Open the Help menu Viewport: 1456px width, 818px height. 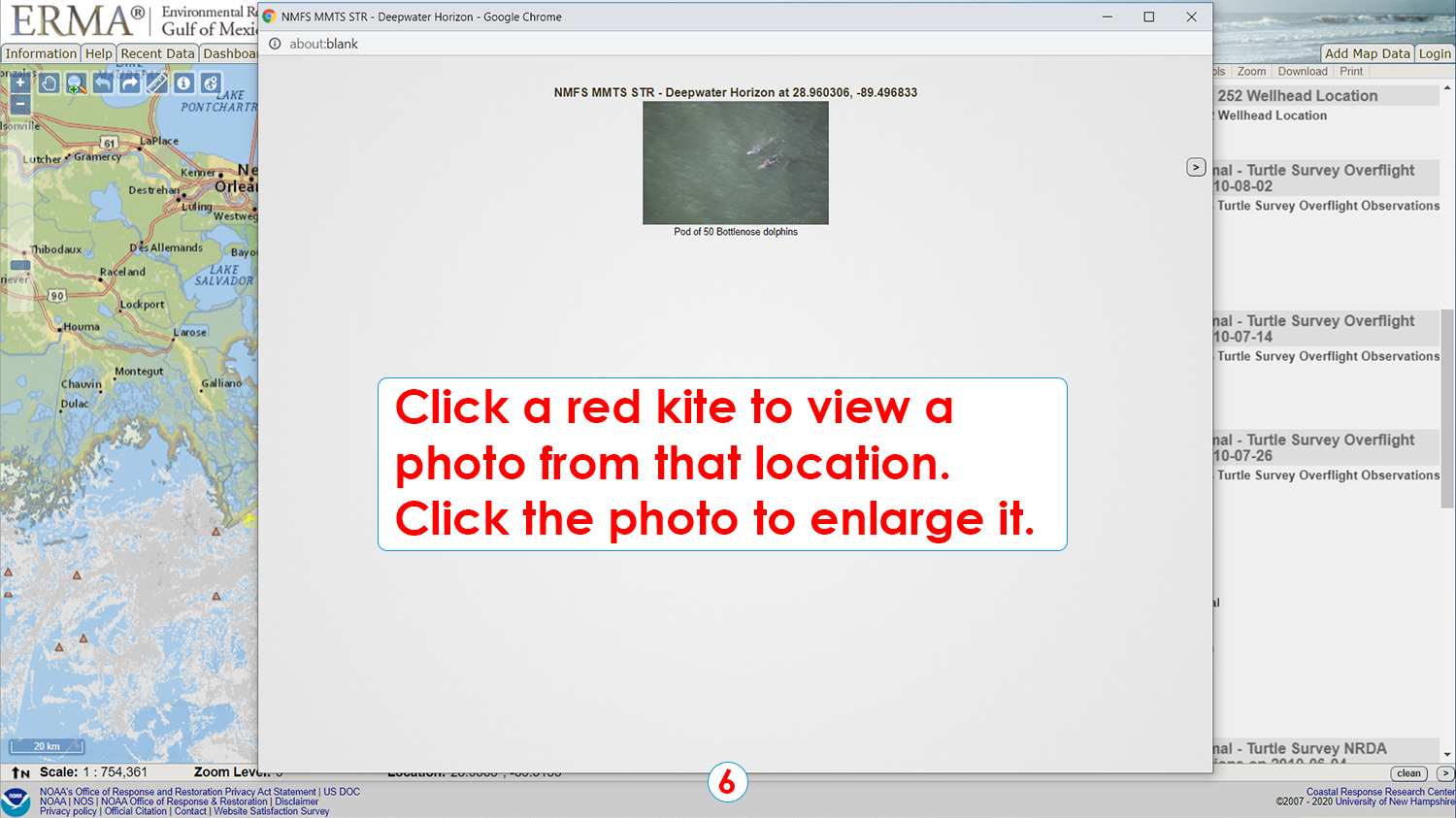click(97, 53)
